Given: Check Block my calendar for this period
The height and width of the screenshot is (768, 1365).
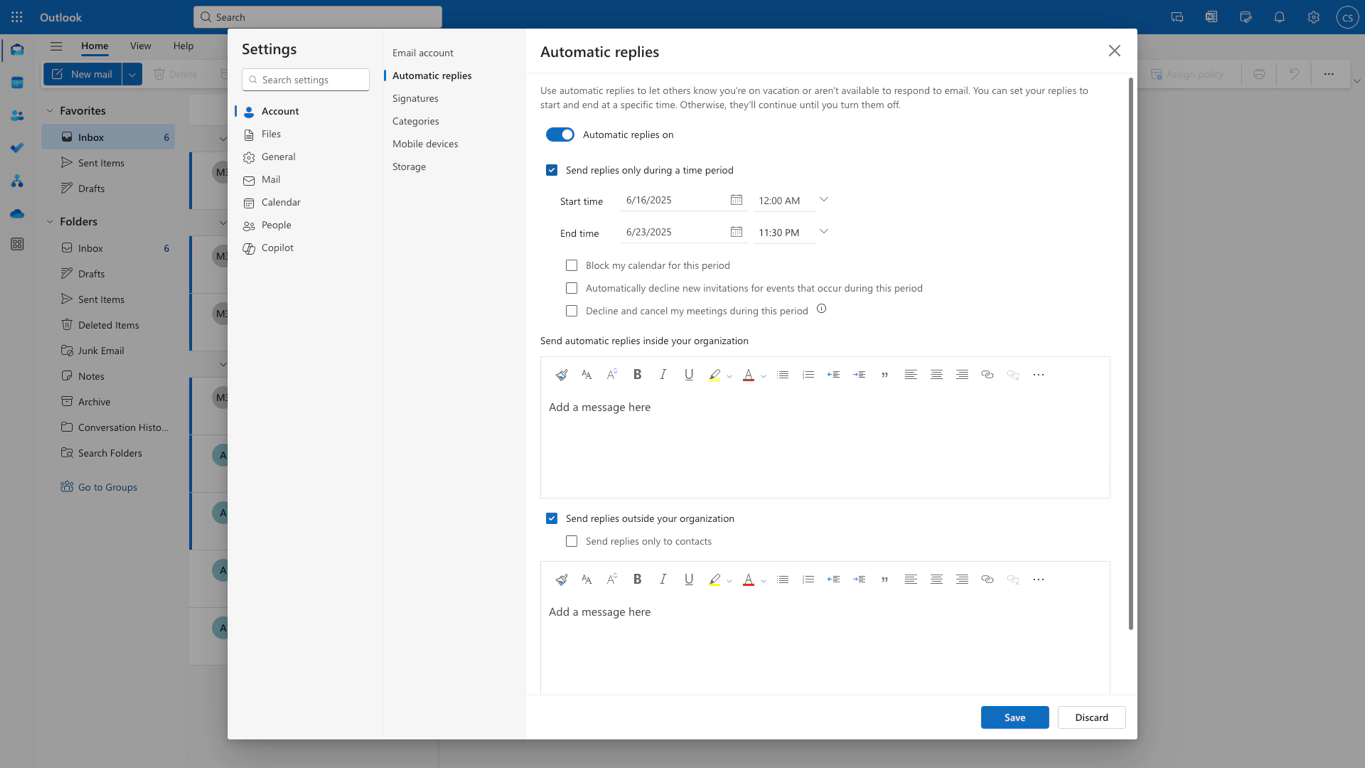Looking at the screenshot, I should [x=572, y=265].
